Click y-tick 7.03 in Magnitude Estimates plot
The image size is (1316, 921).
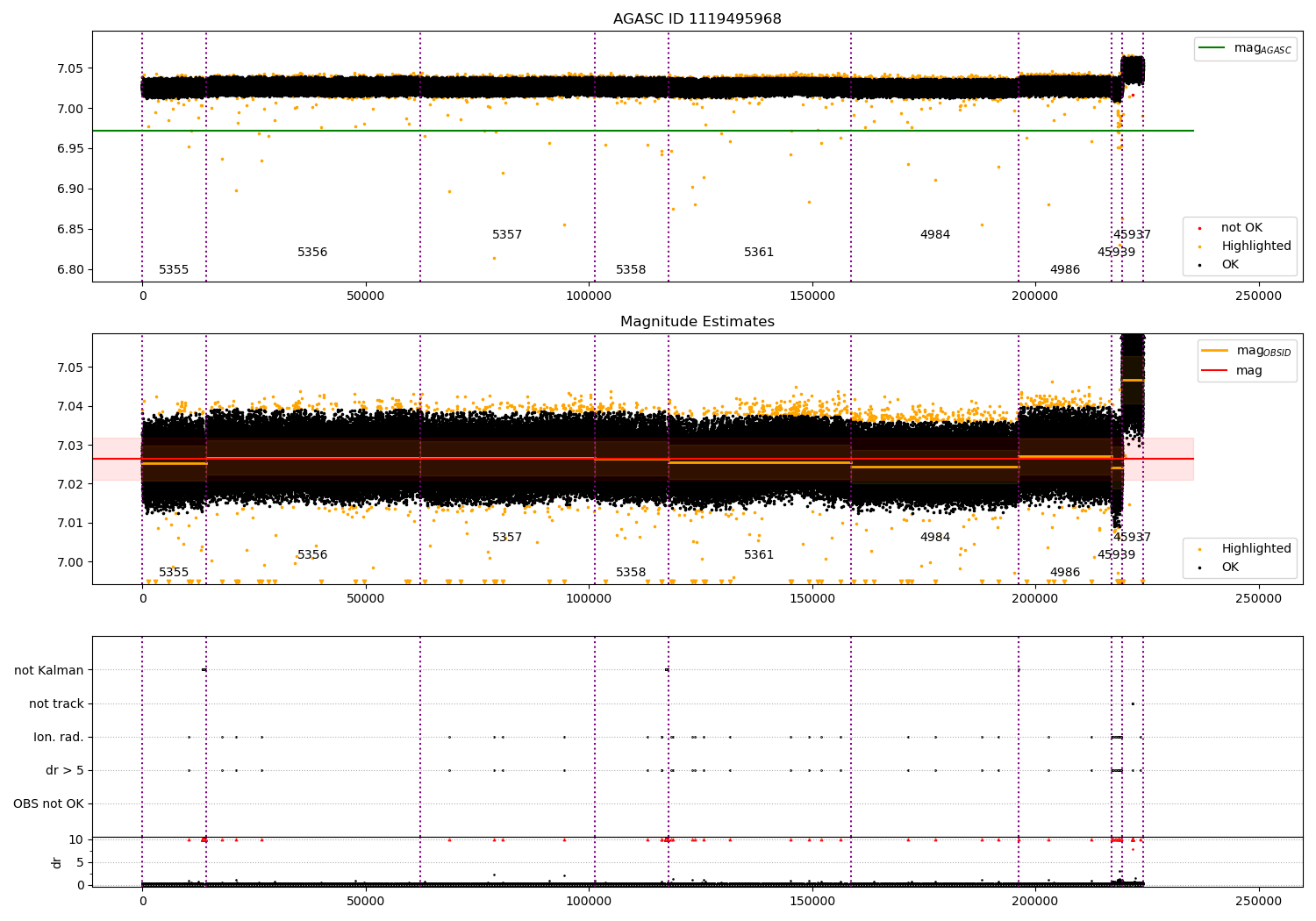(x=70, y=446)
